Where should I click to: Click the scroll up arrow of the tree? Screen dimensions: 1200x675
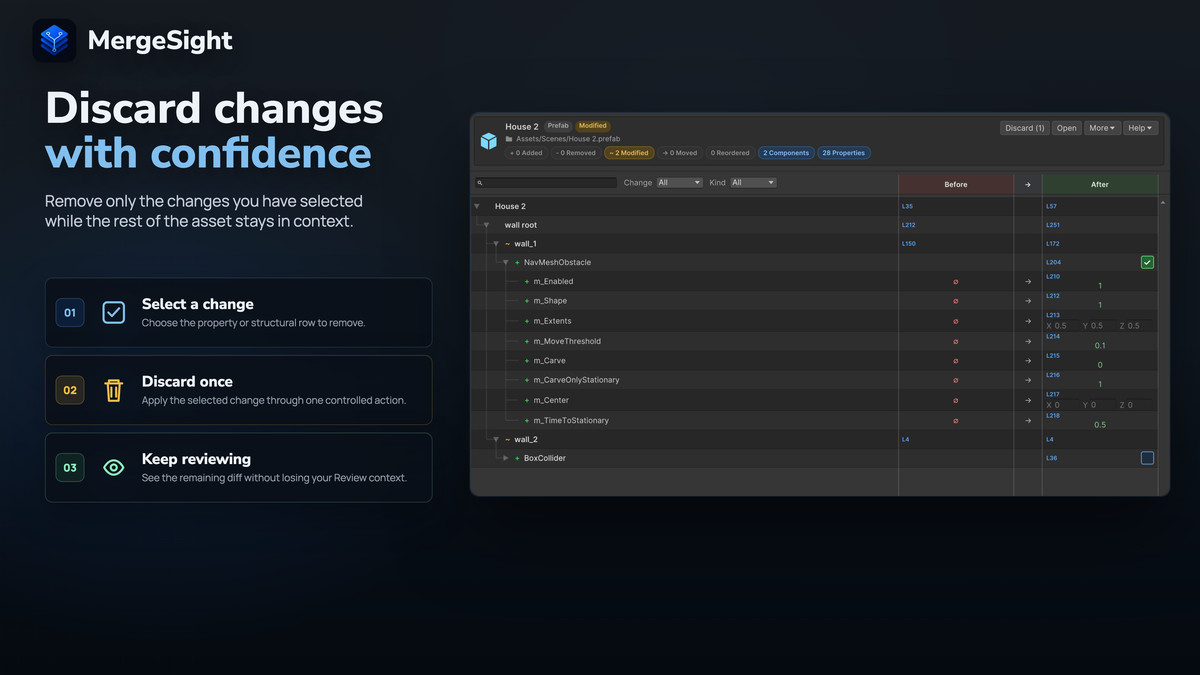click(x=1163, y=203)
